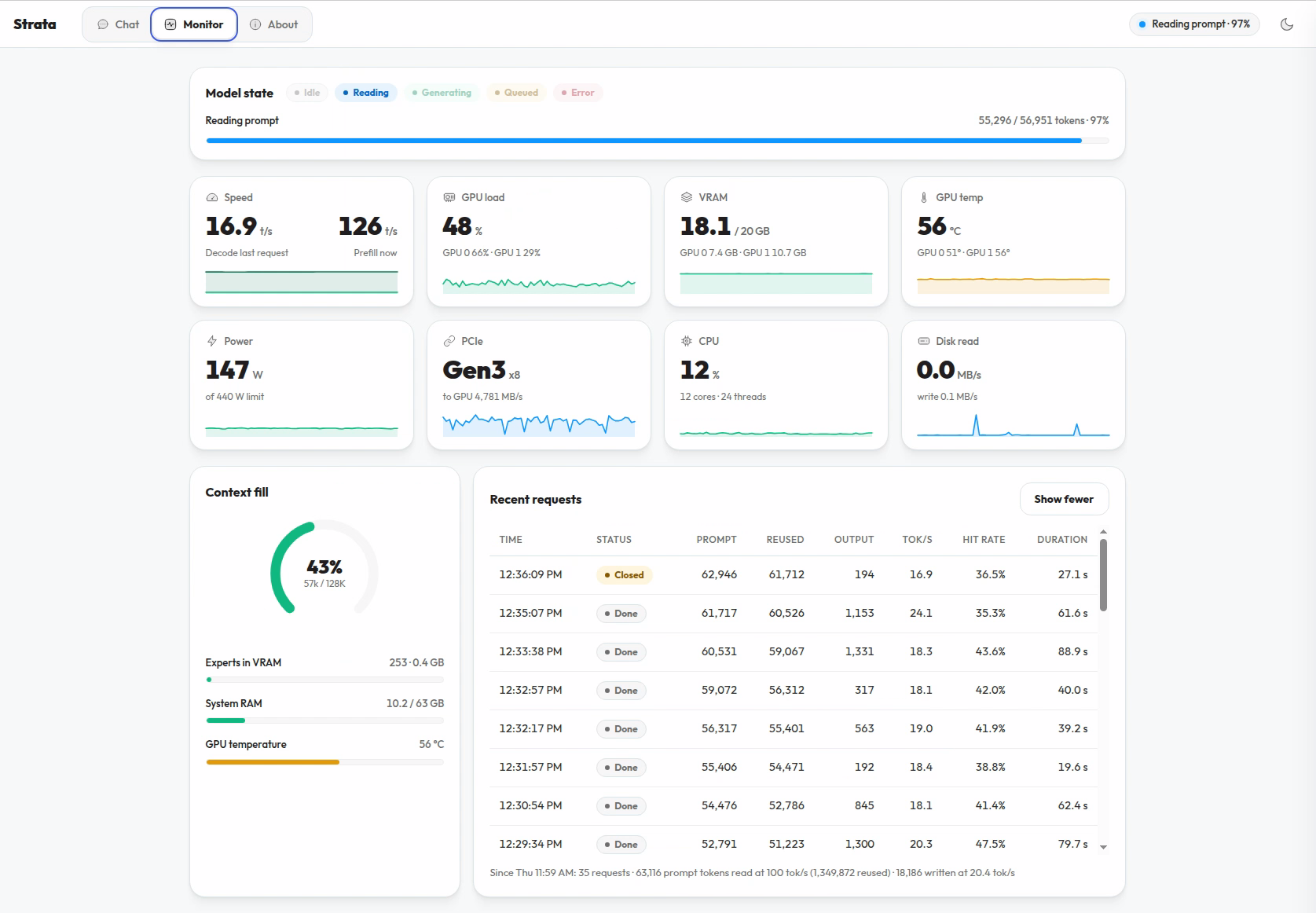
Task: Click the VRAM layers icon
Action: 686,198
